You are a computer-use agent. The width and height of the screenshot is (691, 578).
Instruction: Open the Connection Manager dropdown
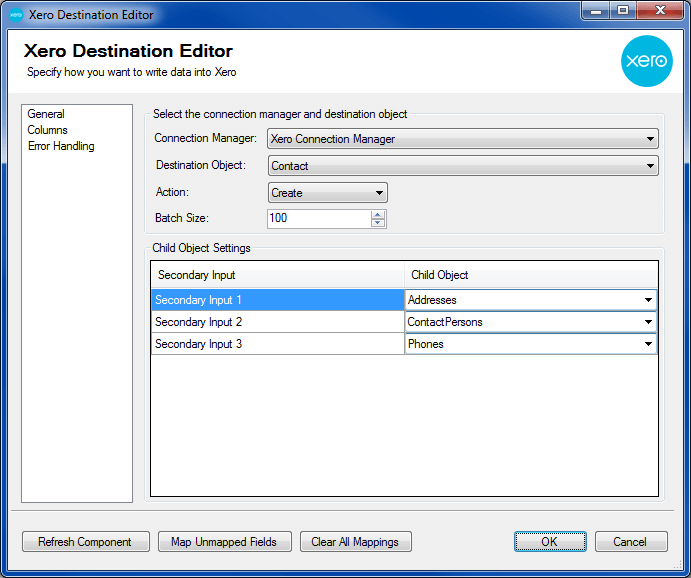click(x=463, y=139)
